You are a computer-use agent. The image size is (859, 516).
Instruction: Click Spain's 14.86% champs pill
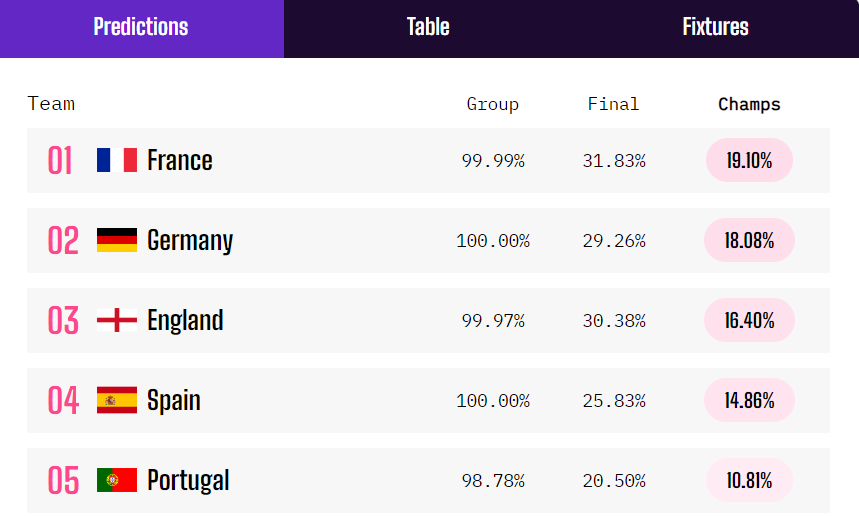click(749, 400)
